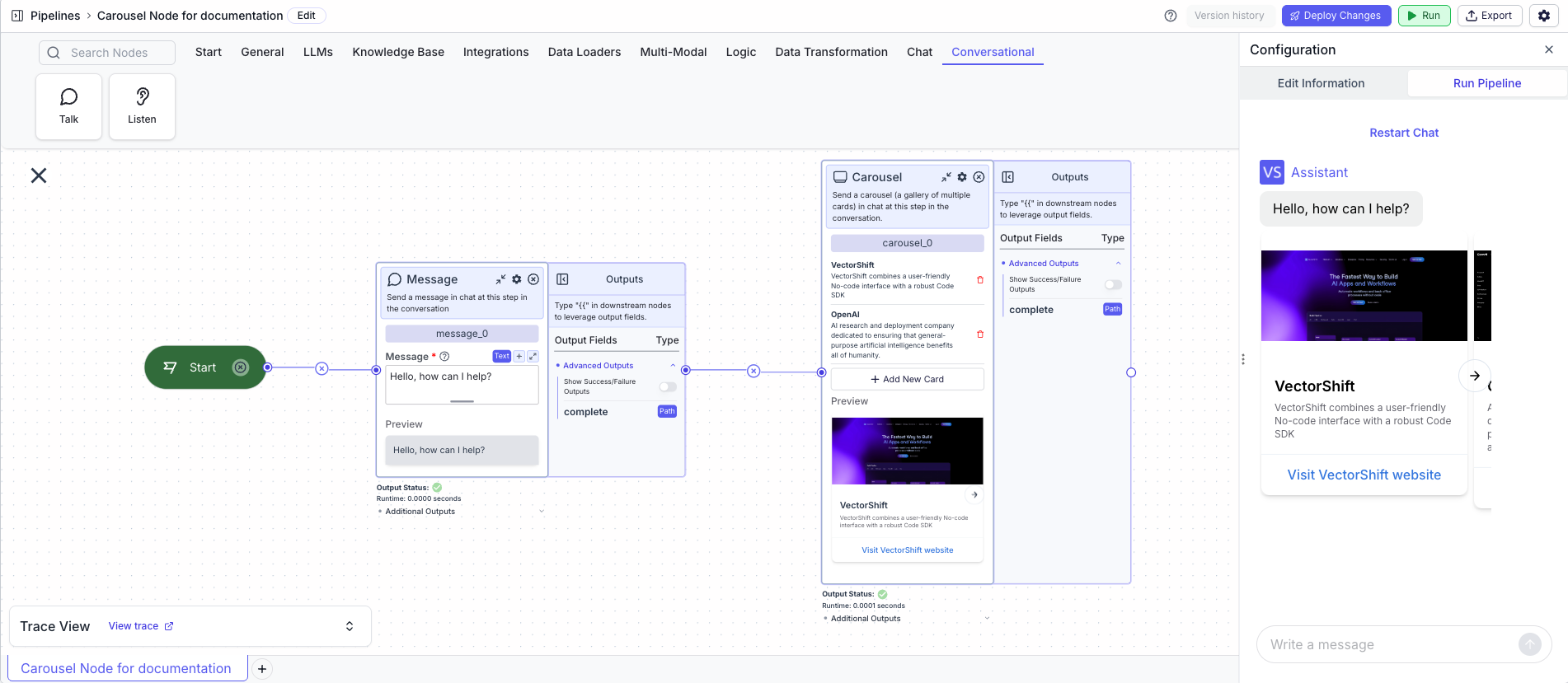Open the help question-mark icon in the top bar

[x=1171, y=16]
